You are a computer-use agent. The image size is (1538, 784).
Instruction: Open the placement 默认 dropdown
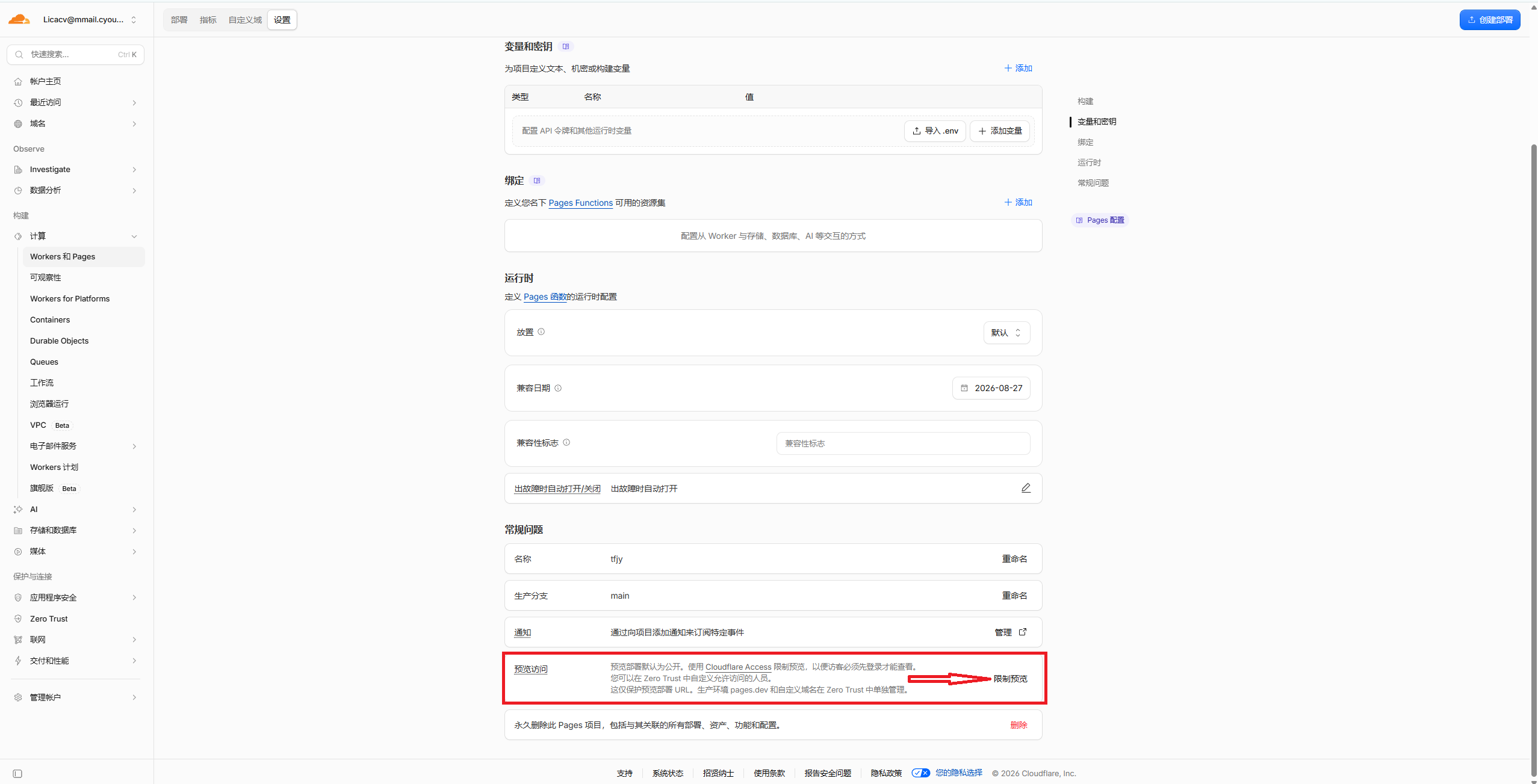(x=1006, y=333)
